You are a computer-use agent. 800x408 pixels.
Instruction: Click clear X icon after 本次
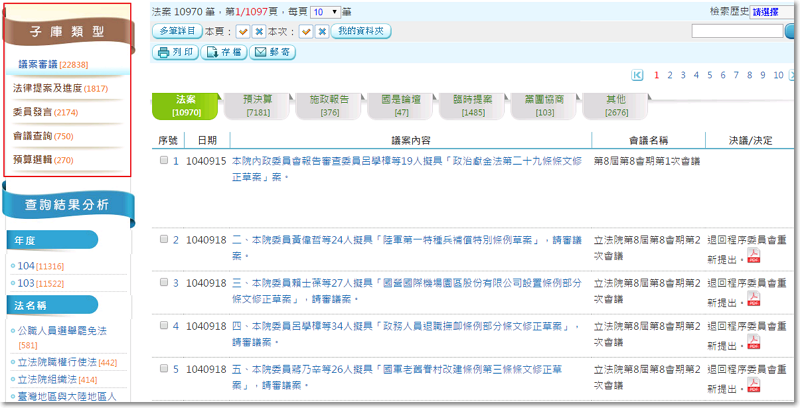click(x=321, y=32)
